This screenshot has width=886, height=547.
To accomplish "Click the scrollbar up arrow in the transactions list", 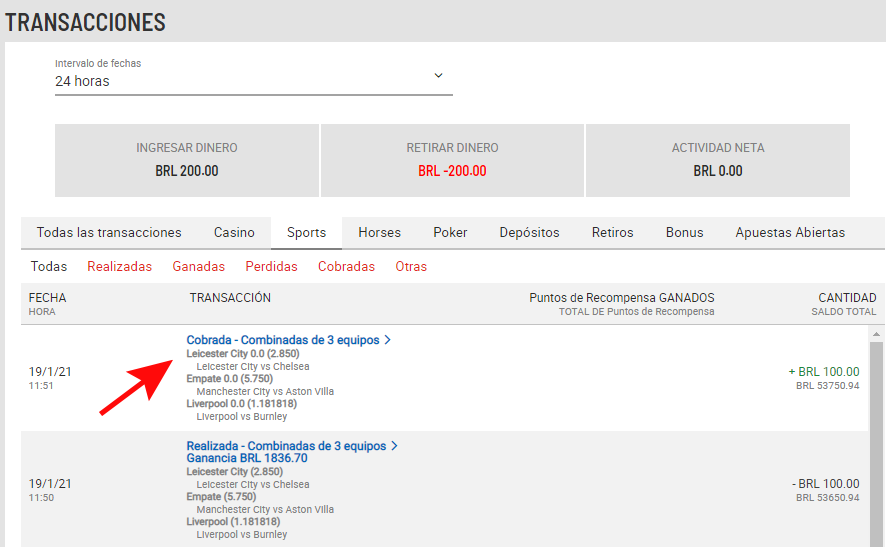I will pos(876,334).
